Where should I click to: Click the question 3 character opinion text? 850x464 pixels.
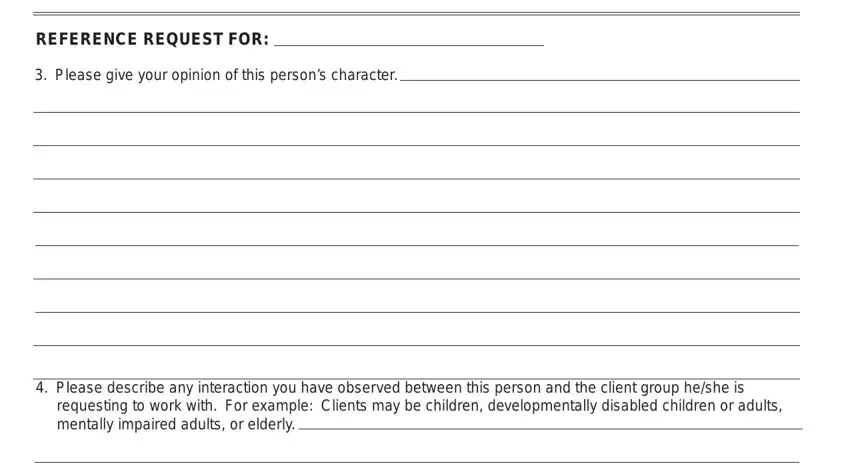point(226,75)
